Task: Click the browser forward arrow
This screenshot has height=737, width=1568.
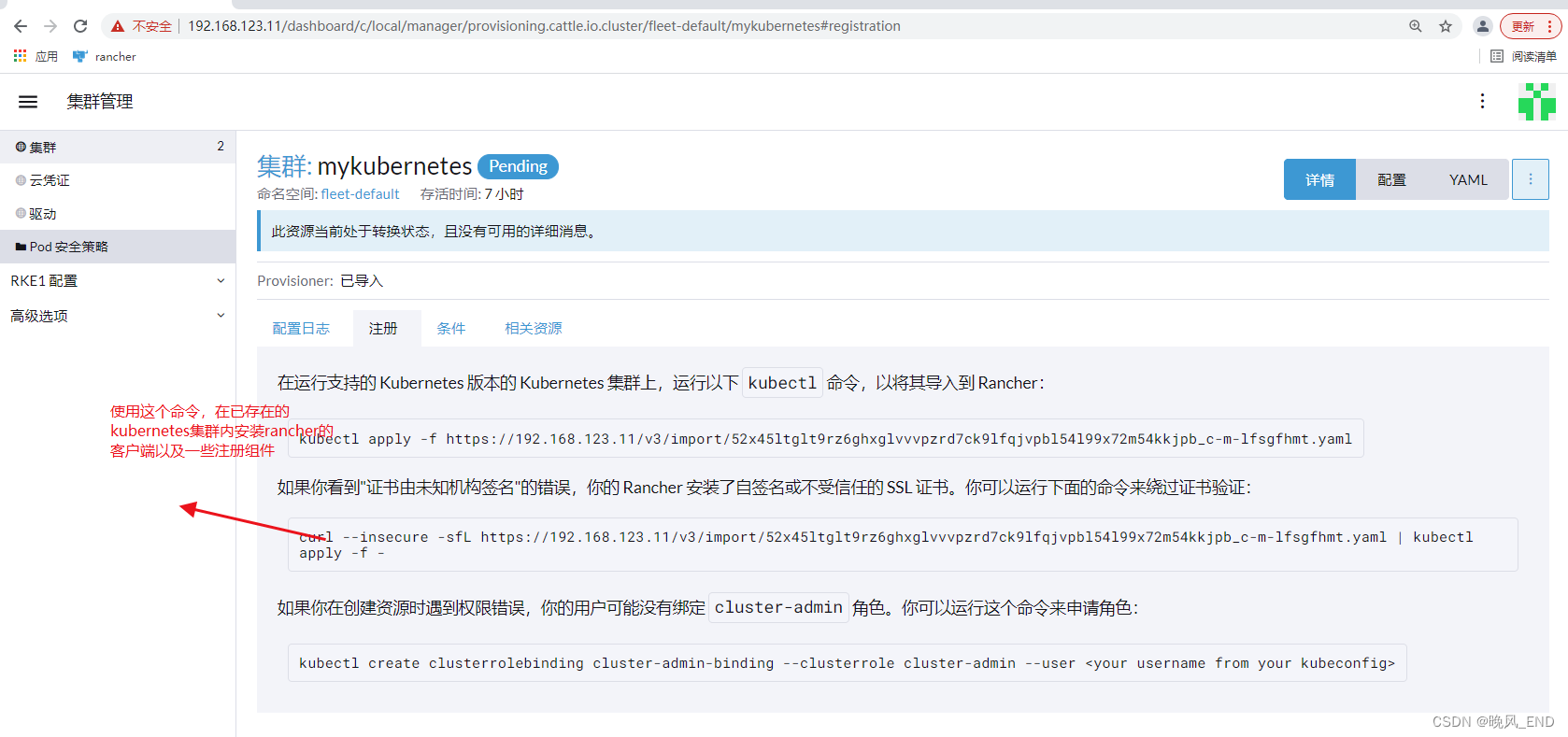Action: coord(50,26)
